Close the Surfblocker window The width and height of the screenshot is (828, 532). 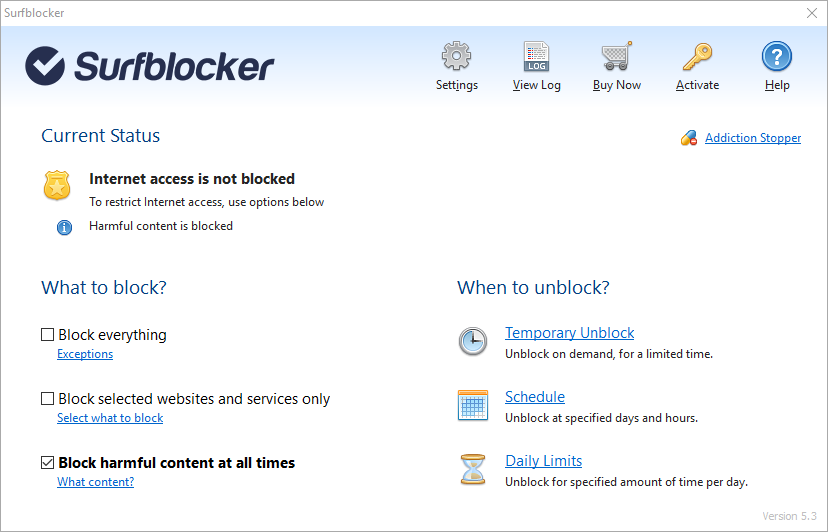tap(812, 13)
